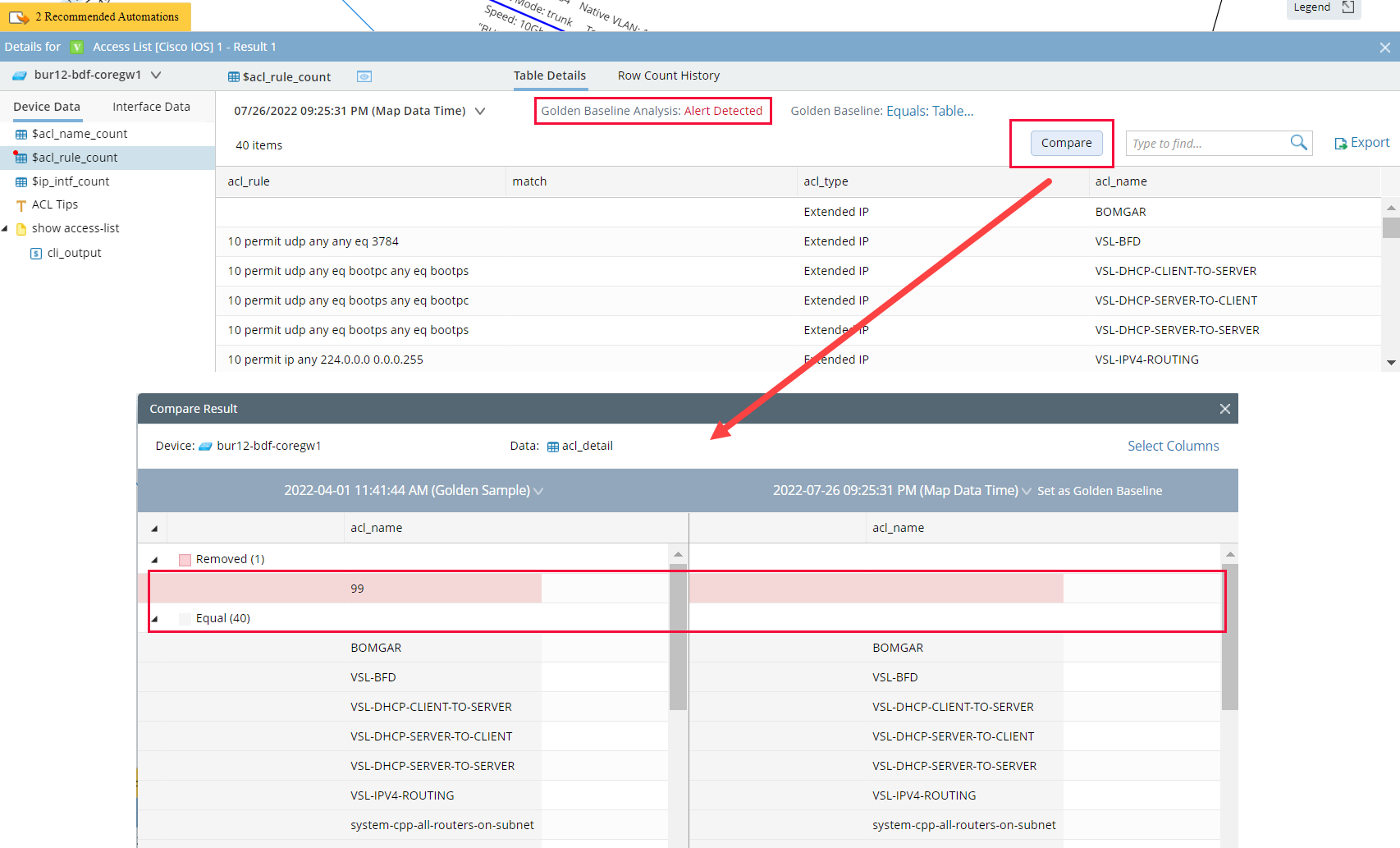Click the table icon beside the $acl_rule_count heading

point(234,77)
